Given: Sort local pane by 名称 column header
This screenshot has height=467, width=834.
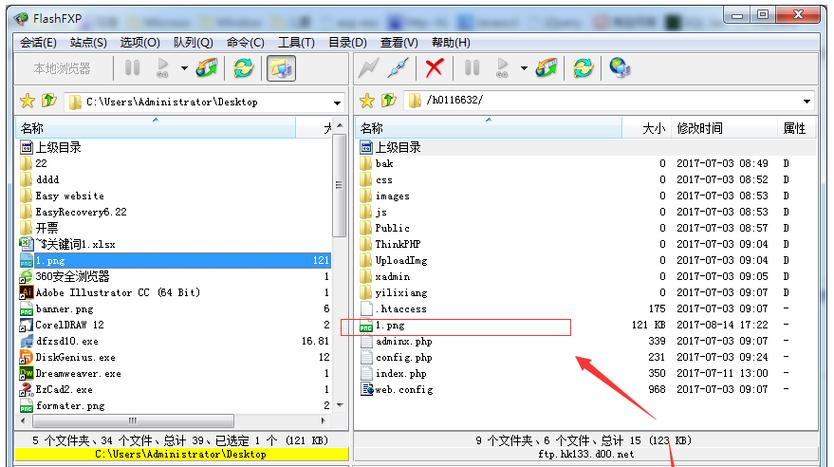Looking at the screenshot, I should tap(156, 128).
